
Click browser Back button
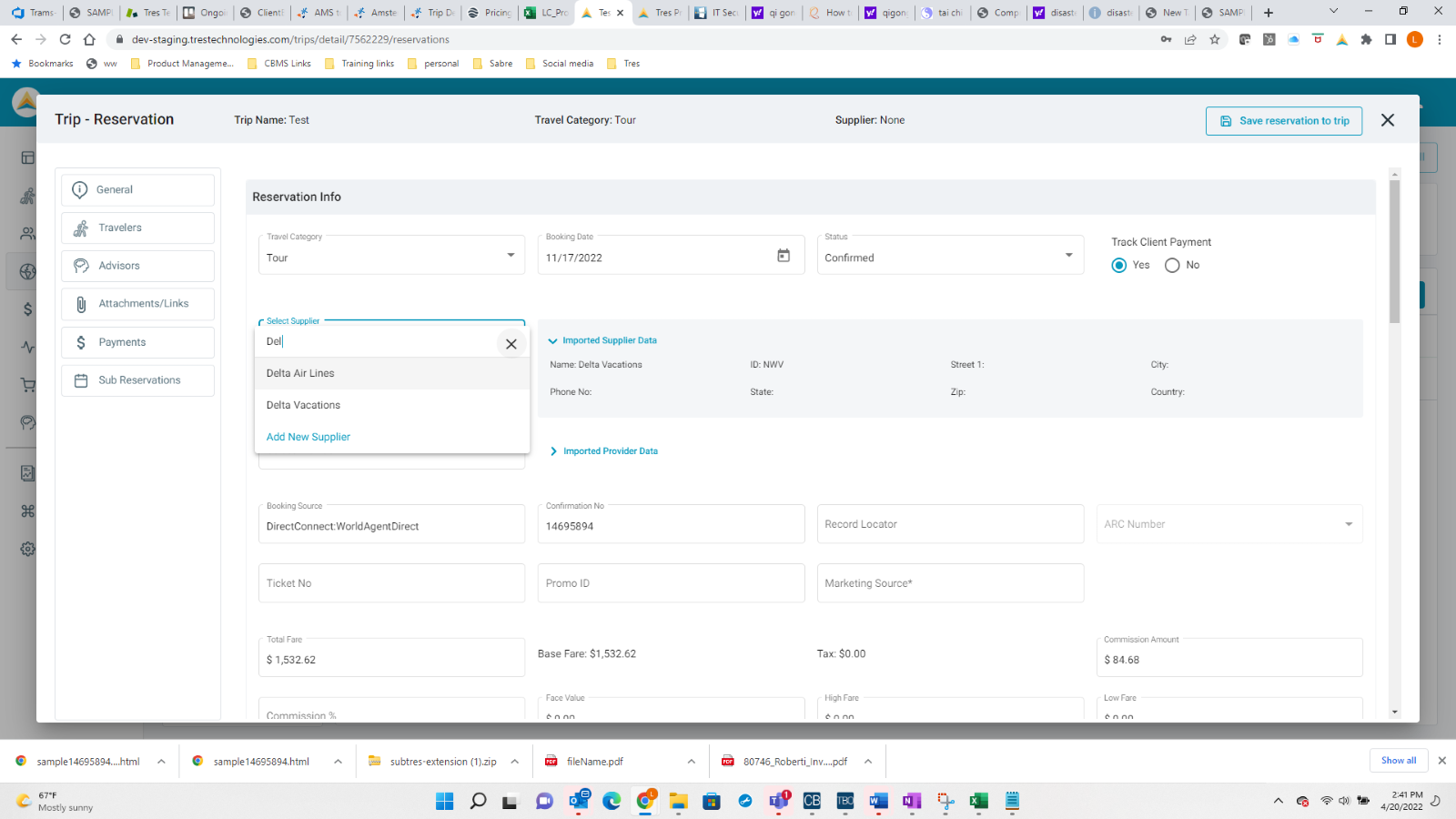(16, 39)
